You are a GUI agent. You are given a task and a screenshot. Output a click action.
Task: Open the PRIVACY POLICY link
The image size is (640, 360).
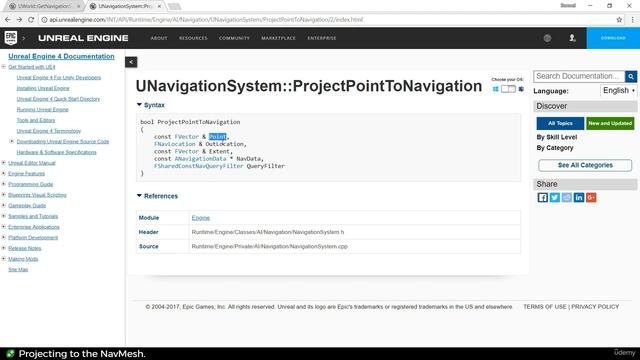pyautogui.click(x=595, y=307)
